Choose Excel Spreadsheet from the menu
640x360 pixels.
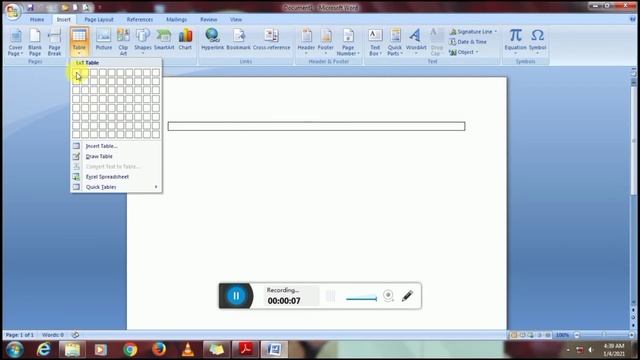point(116,177)
